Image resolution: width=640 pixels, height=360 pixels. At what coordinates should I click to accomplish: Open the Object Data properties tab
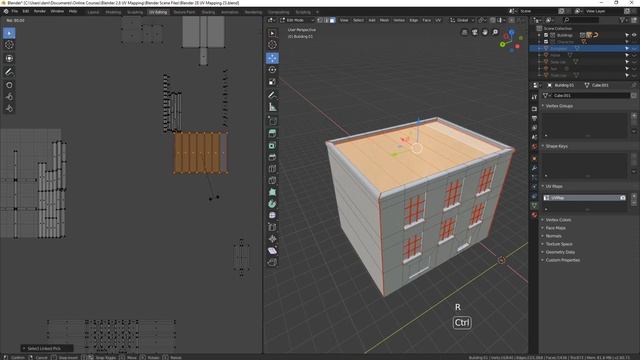(534, 206)
